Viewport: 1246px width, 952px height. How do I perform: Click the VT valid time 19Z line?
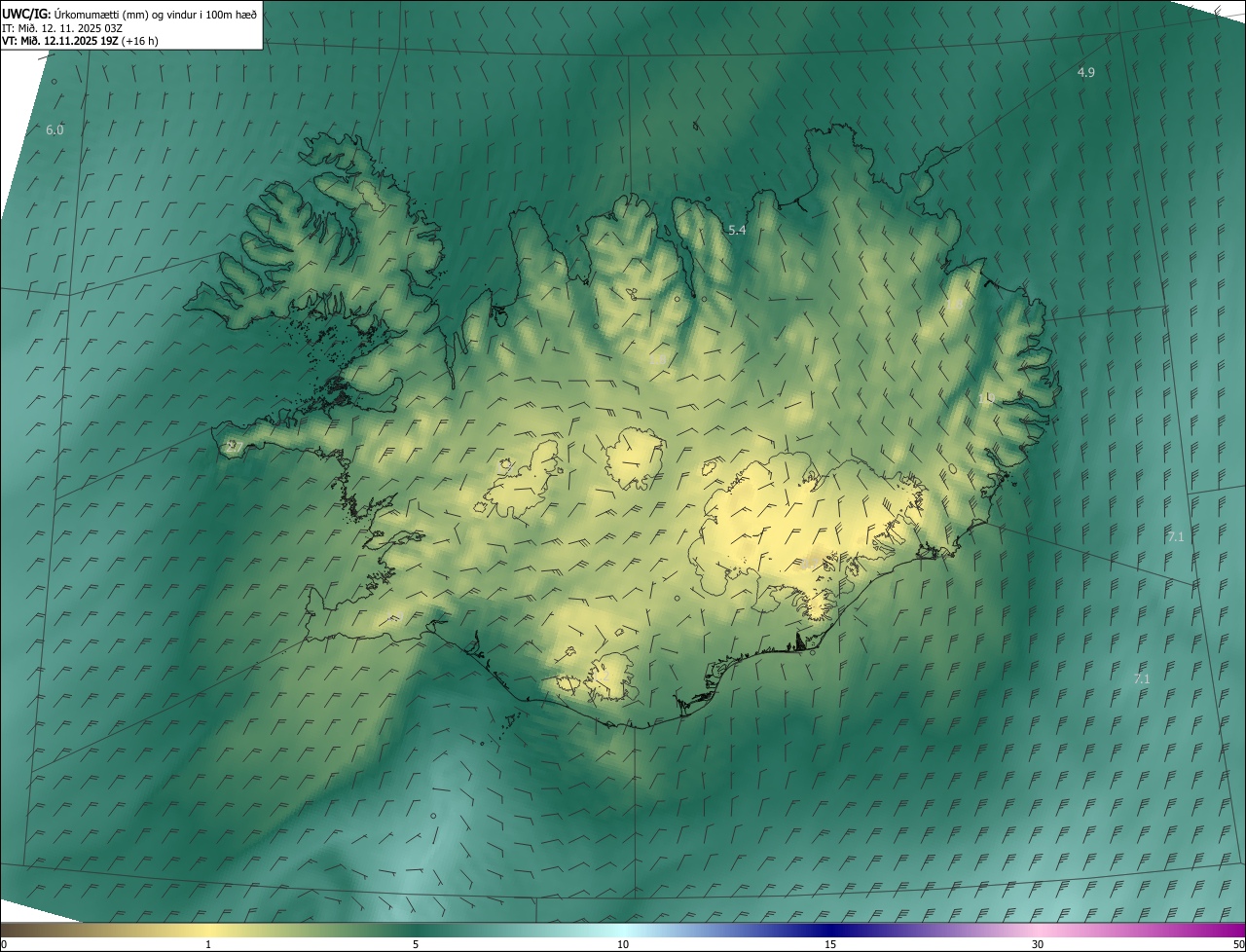[x=80, y=41]
